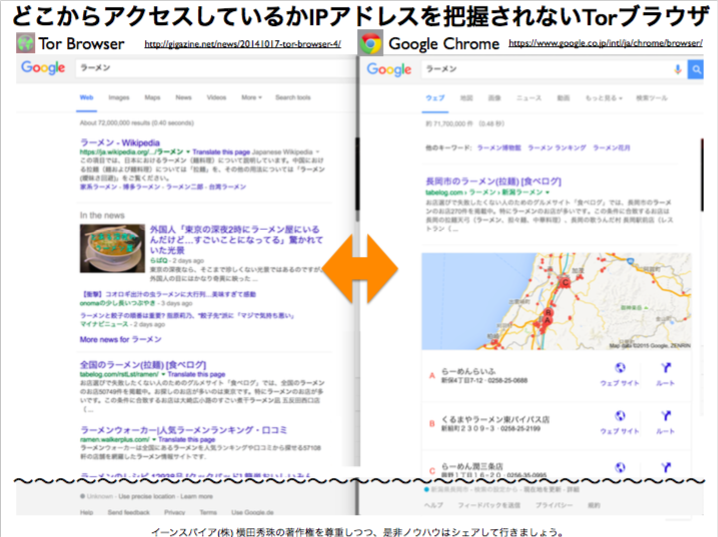Click map marker C on the map

(x=565, y=282)
